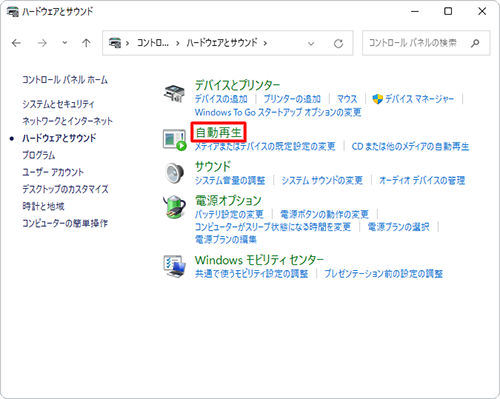Click デバイスの追加 link

click(221, 99)
